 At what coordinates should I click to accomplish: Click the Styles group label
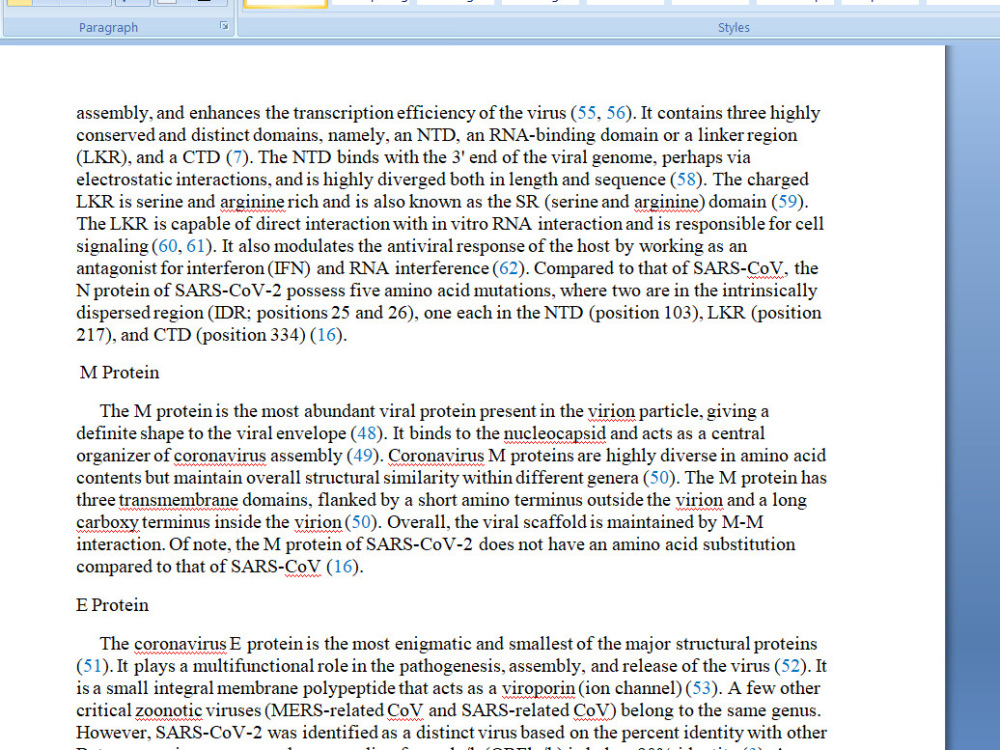733,27
